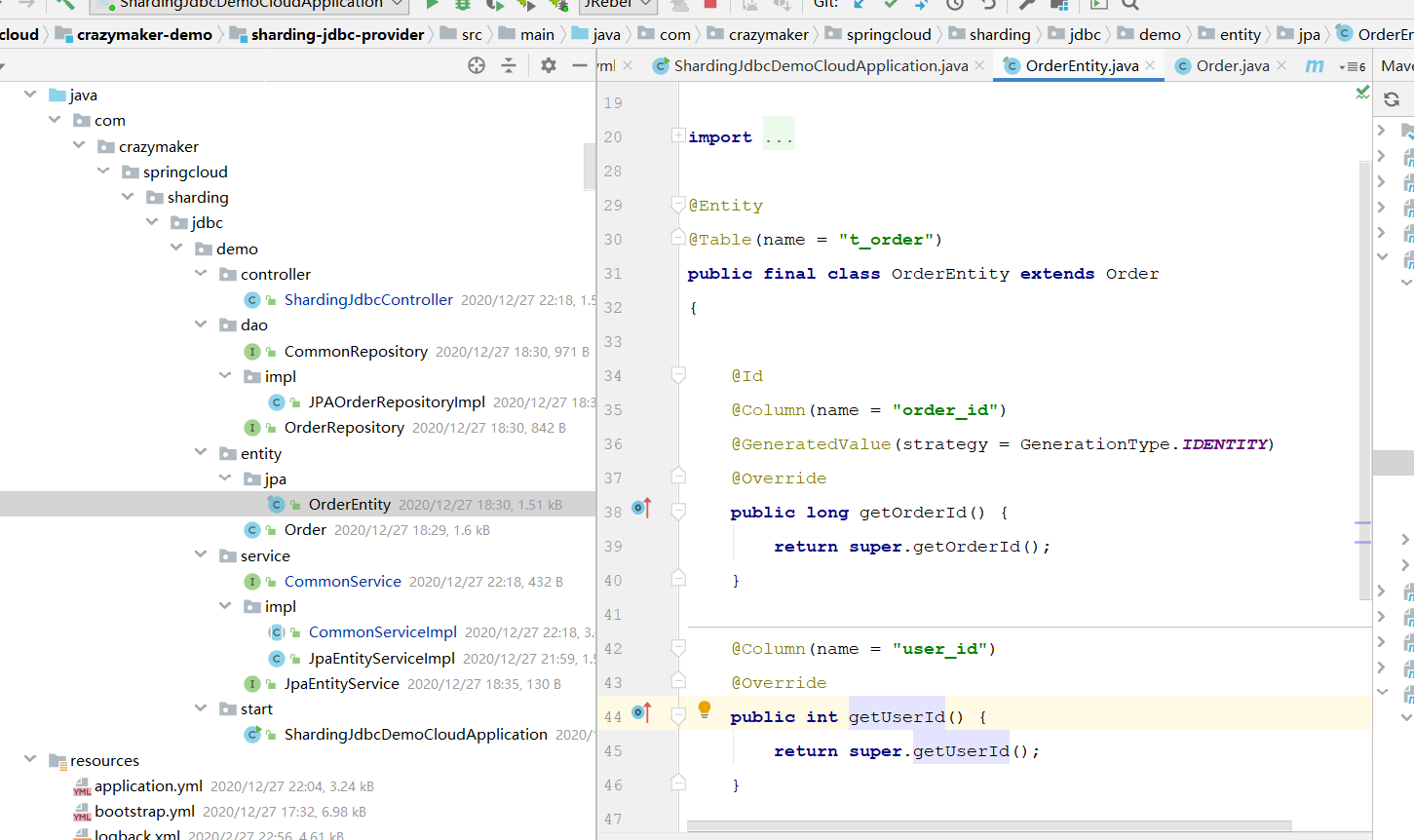Viewport: 1414px width, 840px height.
Task: Click the project tree vertical scrollbar
Action: 590,167
